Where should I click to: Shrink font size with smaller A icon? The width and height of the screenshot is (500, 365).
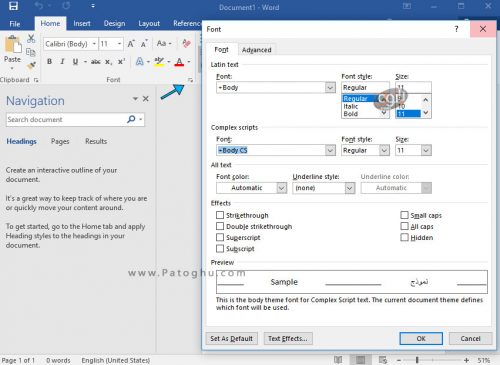(x=144, y=44)
